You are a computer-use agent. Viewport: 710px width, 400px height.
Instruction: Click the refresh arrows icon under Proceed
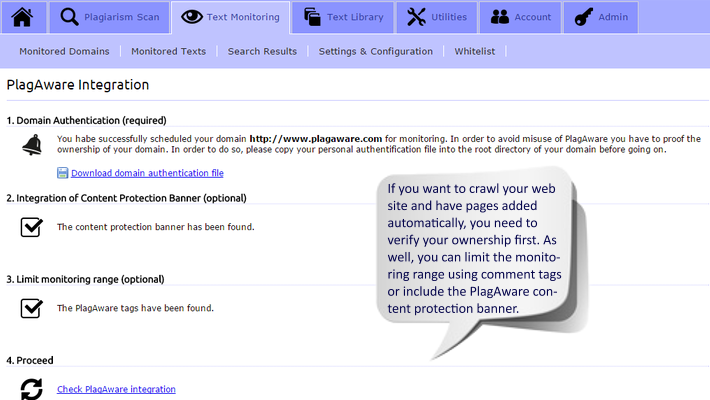tap(32, 389)
